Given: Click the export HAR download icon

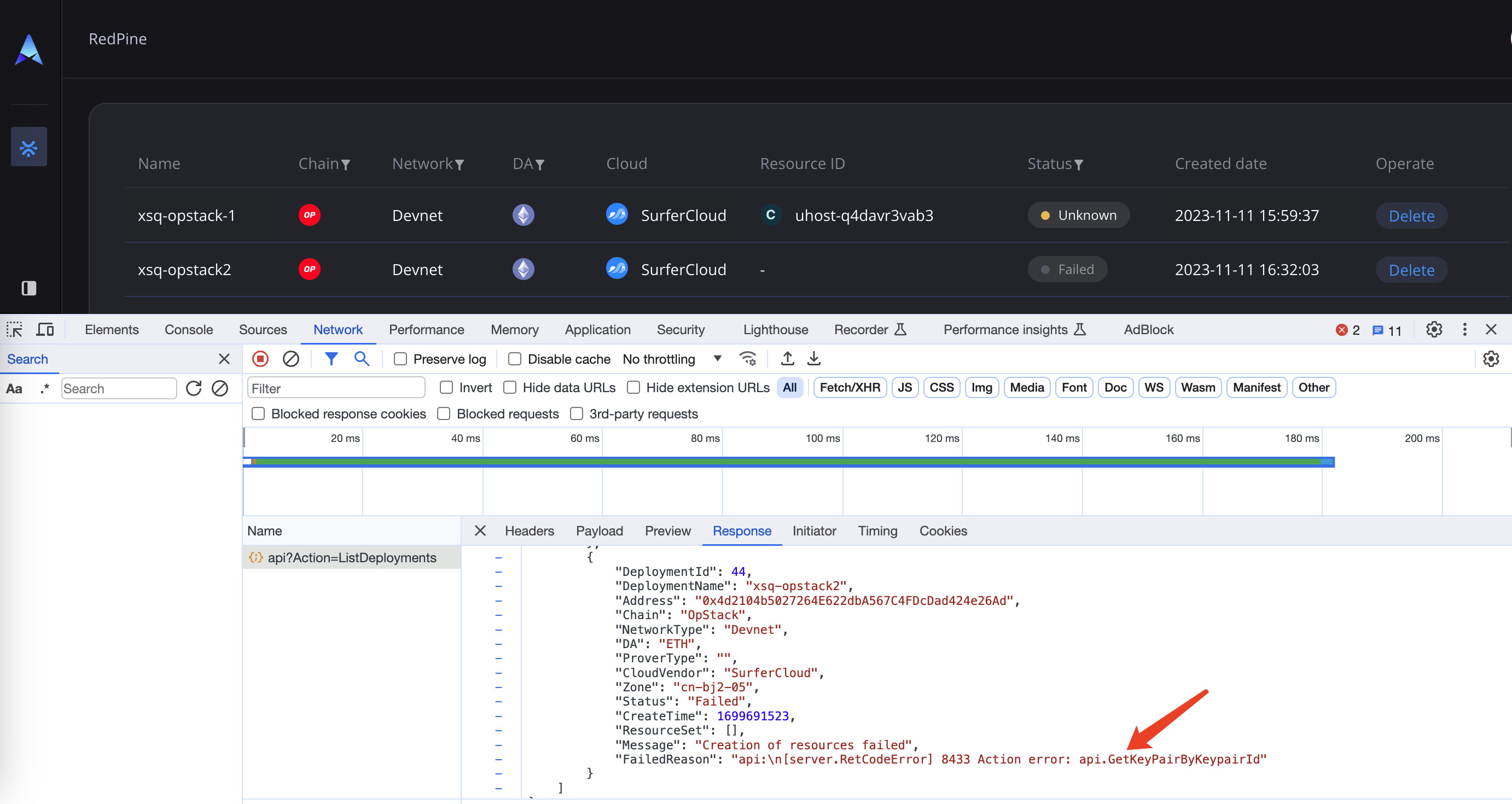Looking at the screenshot, I should point(813,359).
